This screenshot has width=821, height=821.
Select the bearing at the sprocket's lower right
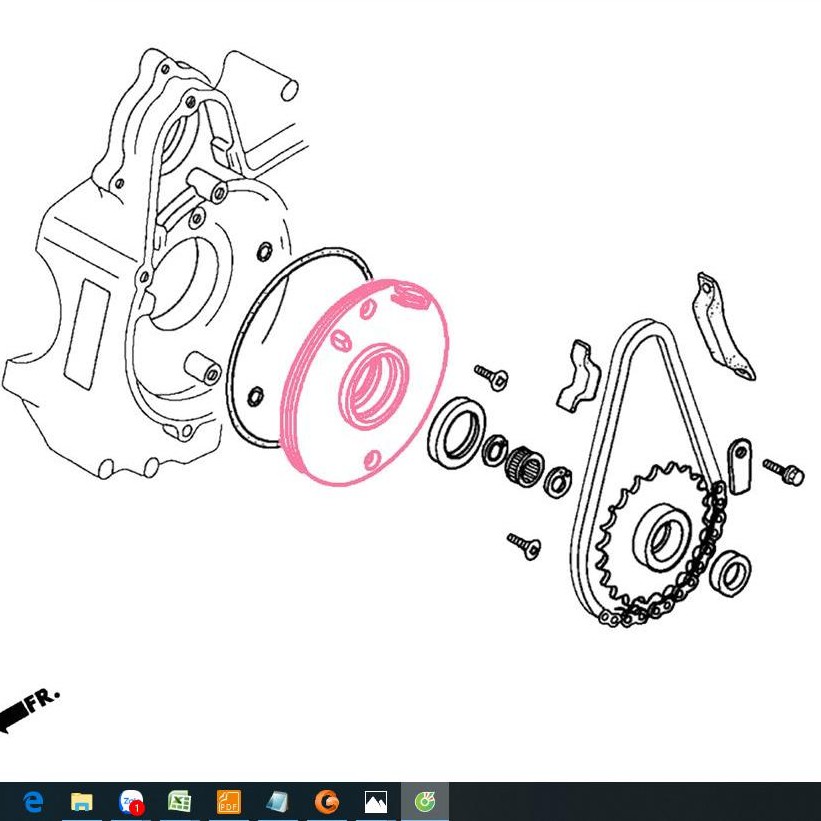point(731,573)
